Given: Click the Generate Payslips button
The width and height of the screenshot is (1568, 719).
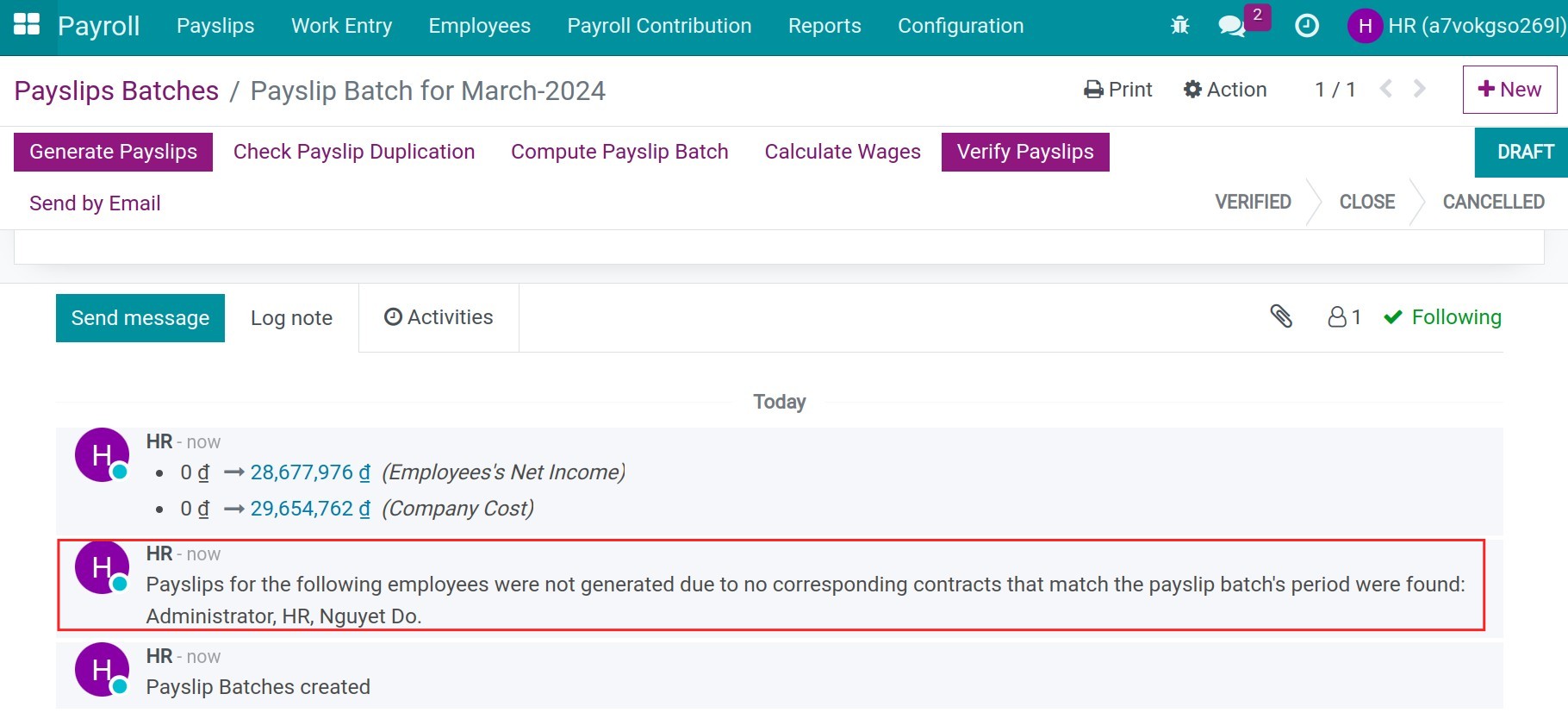Looking at the screenshot, I should (x=112, y=152).
